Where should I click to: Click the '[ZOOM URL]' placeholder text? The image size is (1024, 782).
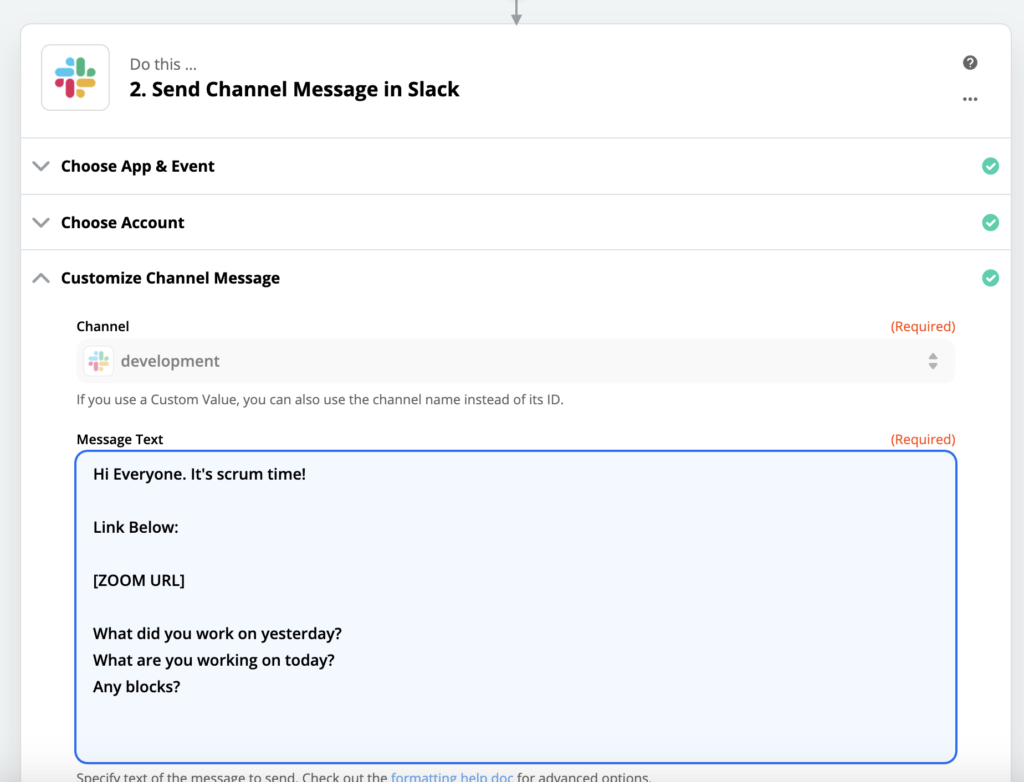138,580
